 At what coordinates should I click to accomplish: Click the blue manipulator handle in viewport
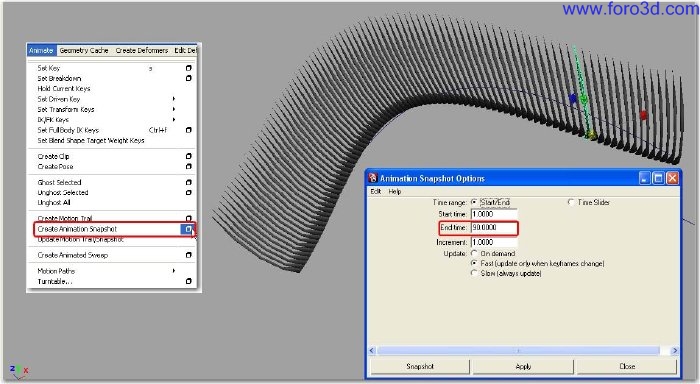573,98
